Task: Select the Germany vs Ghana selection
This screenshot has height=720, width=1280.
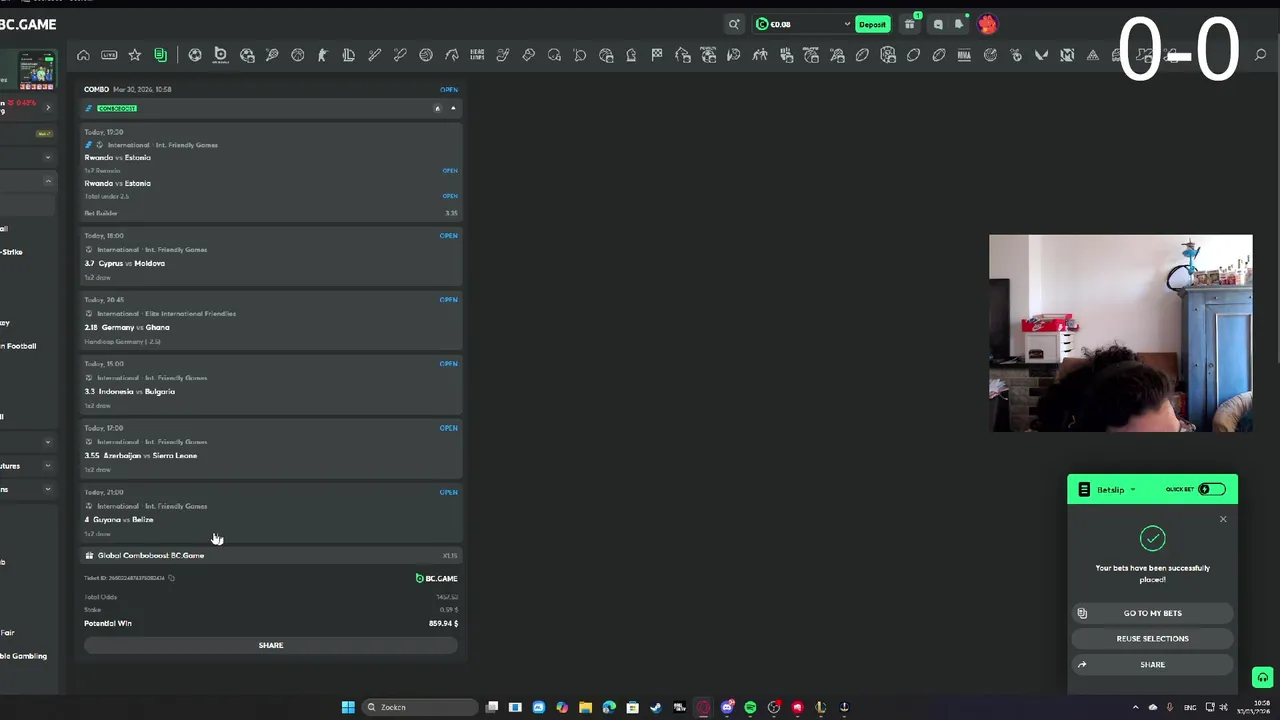Action: point(270,321)
